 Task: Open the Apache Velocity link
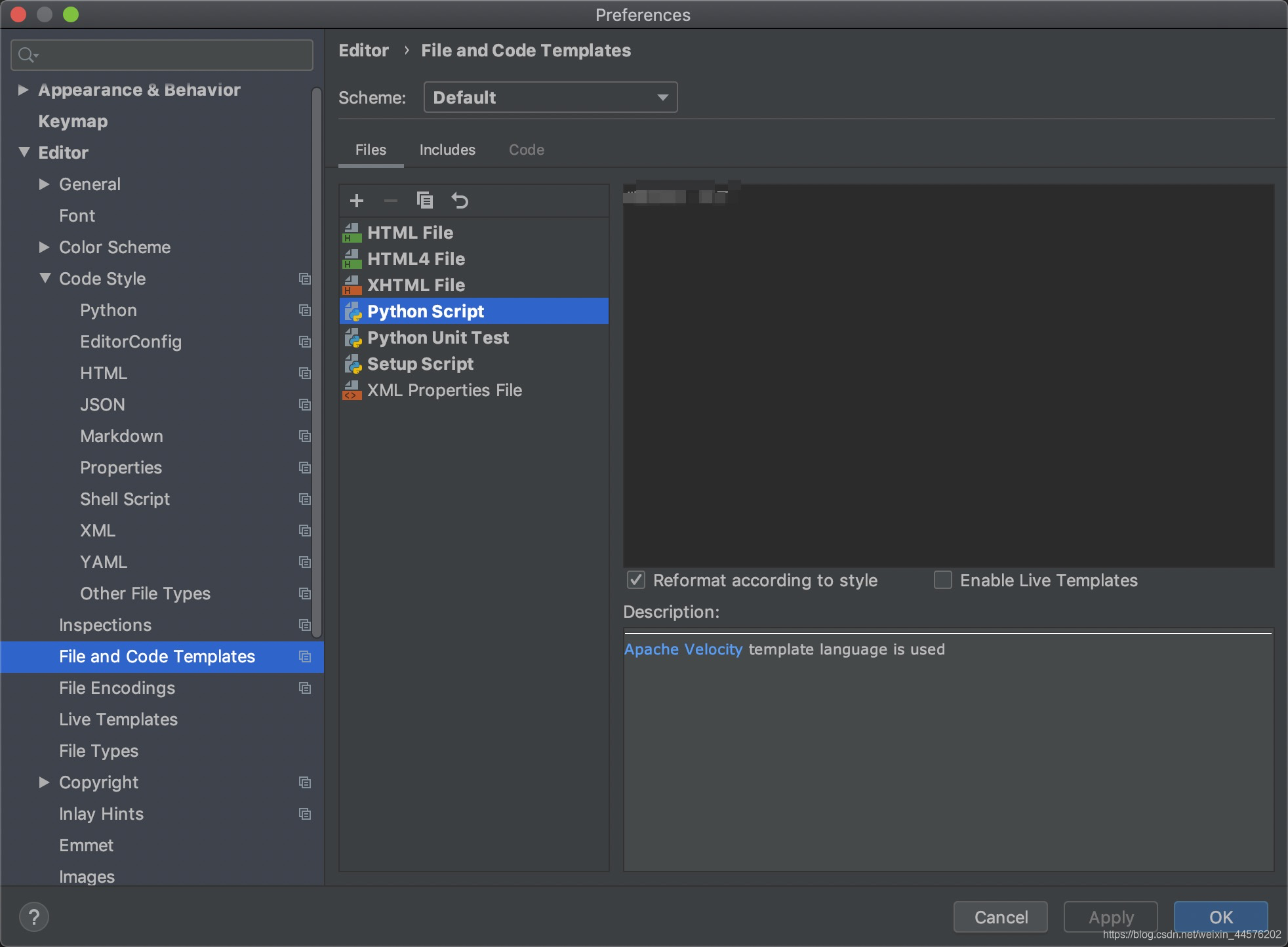pos(683,649)
